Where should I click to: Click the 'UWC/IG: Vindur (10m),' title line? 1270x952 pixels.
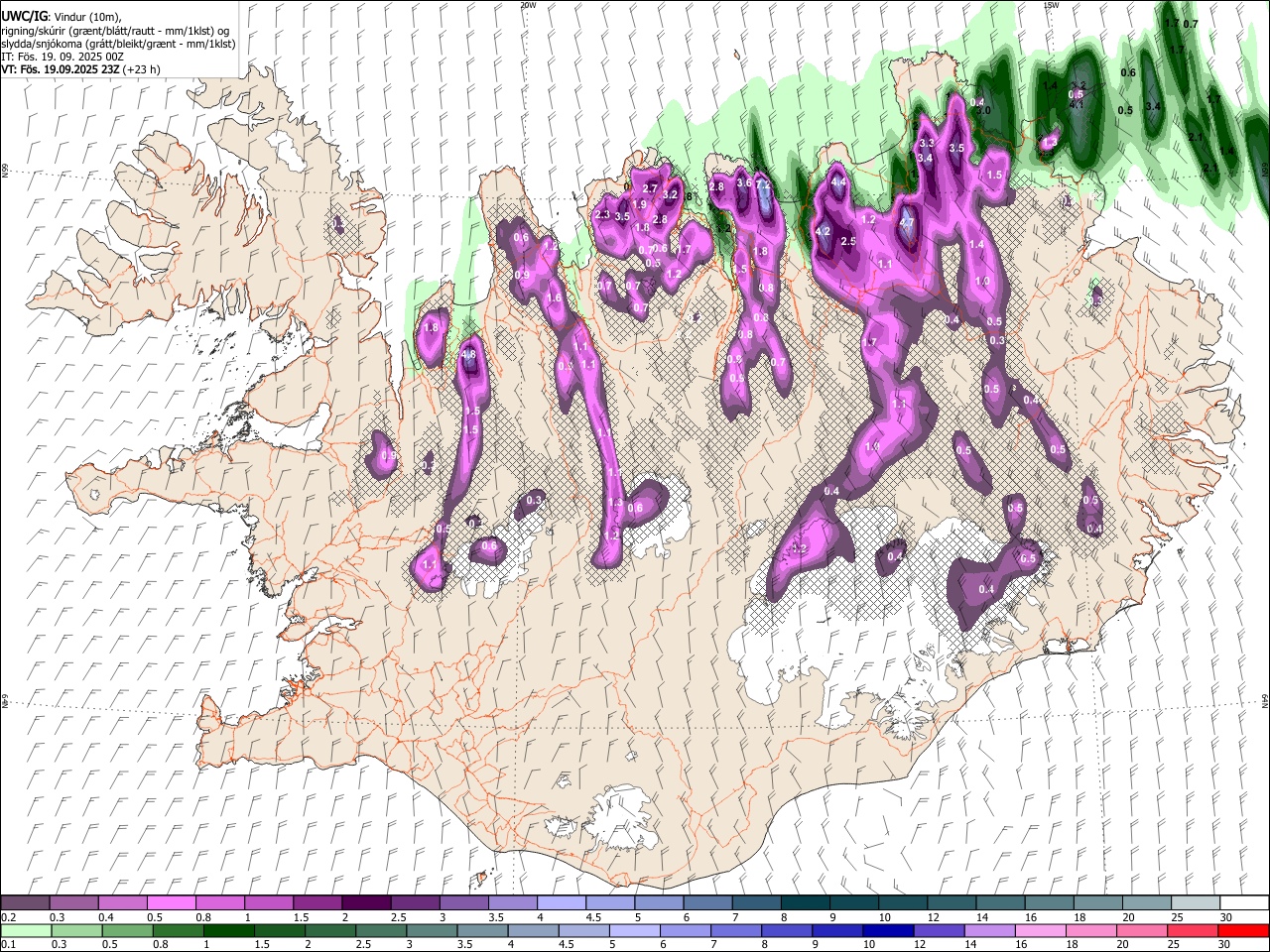pyautogui.click(x=62, y=18)
